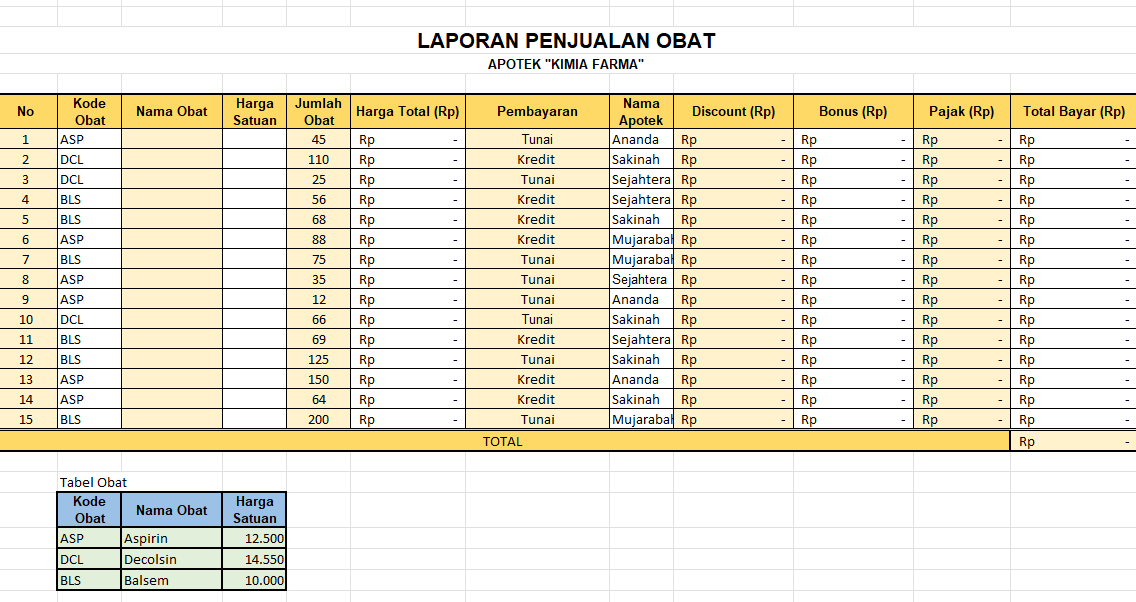Viewport: 1136px width, 602px height.
Task: Click quantity cell 150
Action: pyautogui.click(x=319, y=379)
